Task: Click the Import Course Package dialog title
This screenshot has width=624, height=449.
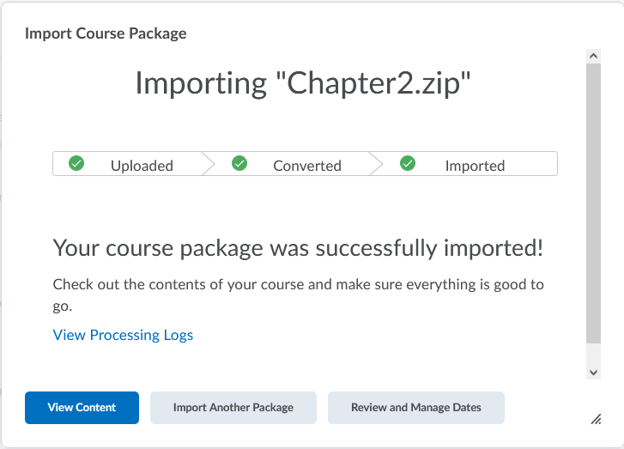Action: point(106,33)
